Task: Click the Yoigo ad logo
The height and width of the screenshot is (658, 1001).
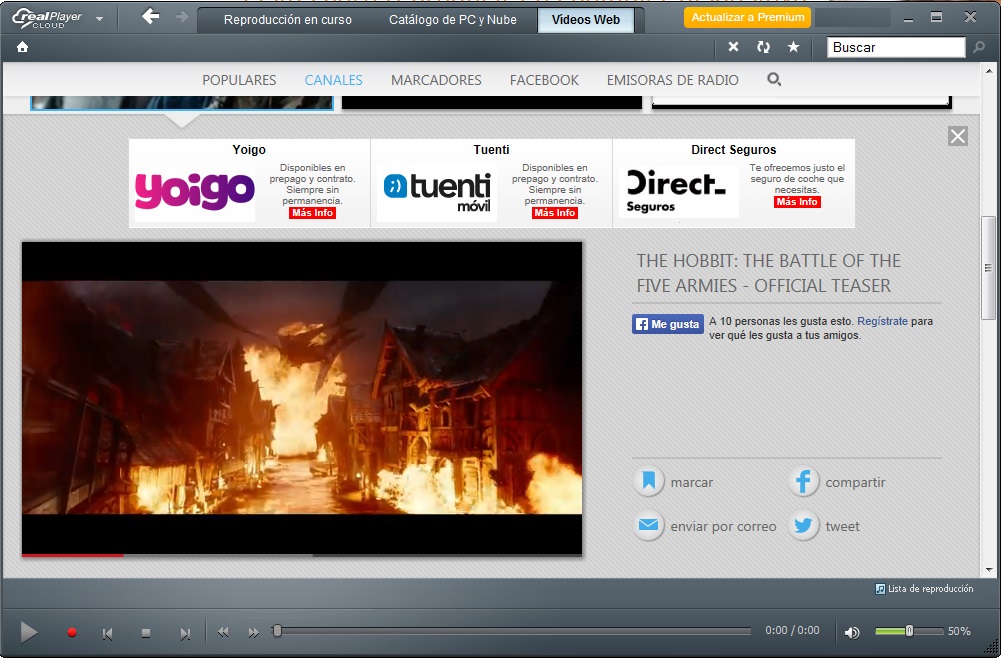Action: click(195, 191)
